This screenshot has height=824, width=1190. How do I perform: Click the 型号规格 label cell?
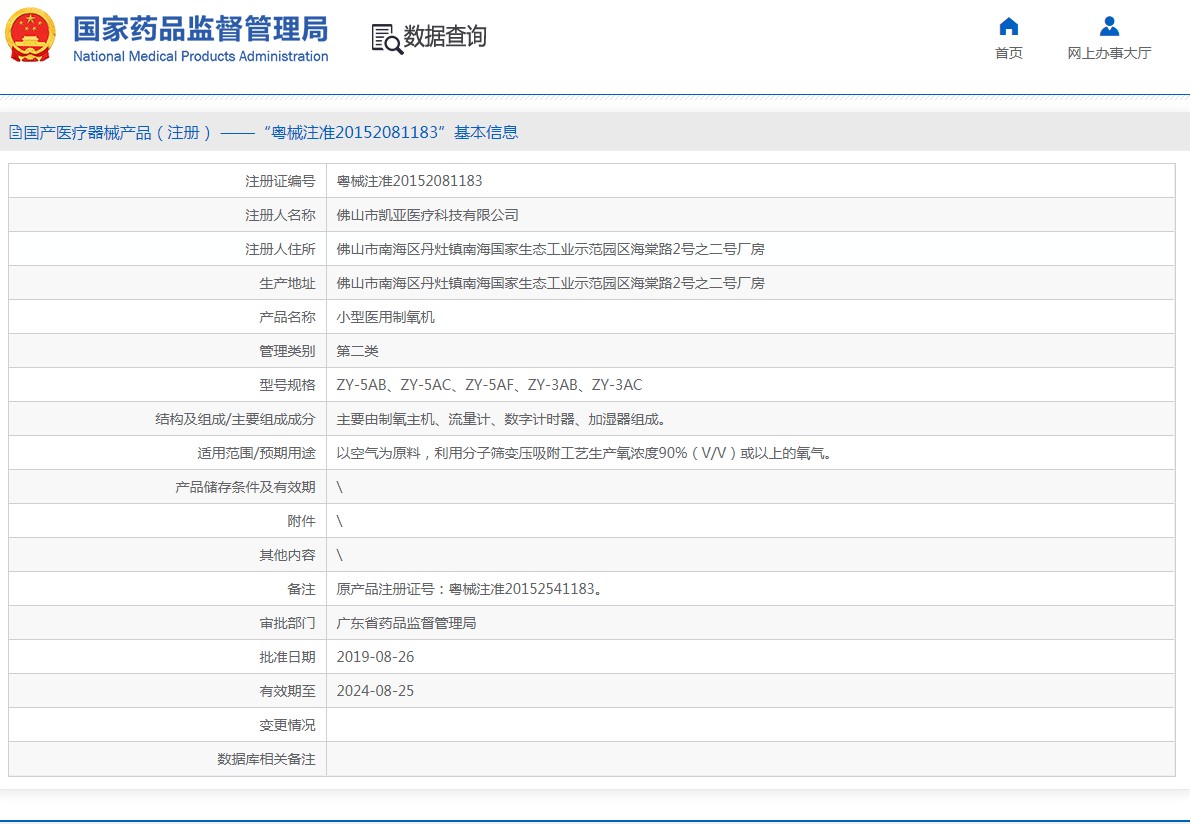pyautogui.click(x=167, y=385)
